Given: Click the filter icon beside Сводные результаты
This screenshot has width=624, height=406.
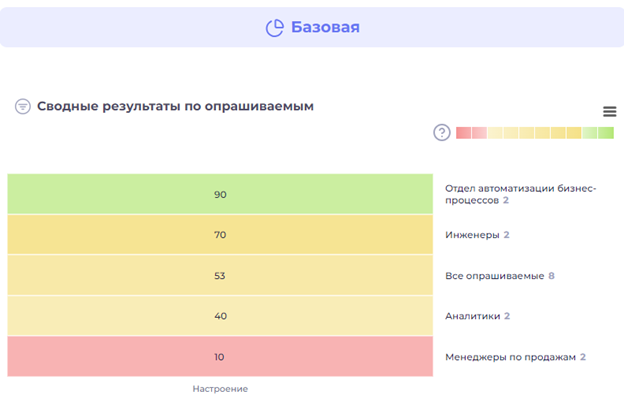Looking at the screenshot, I should pos(23,106).
